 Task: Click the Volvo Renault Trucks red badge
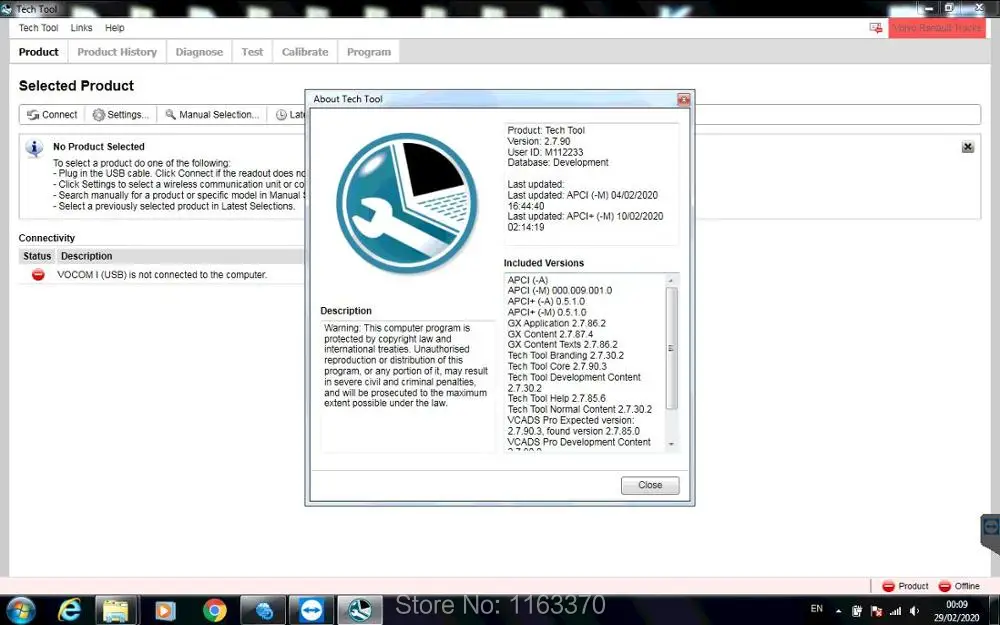click(x=936, y=28)
